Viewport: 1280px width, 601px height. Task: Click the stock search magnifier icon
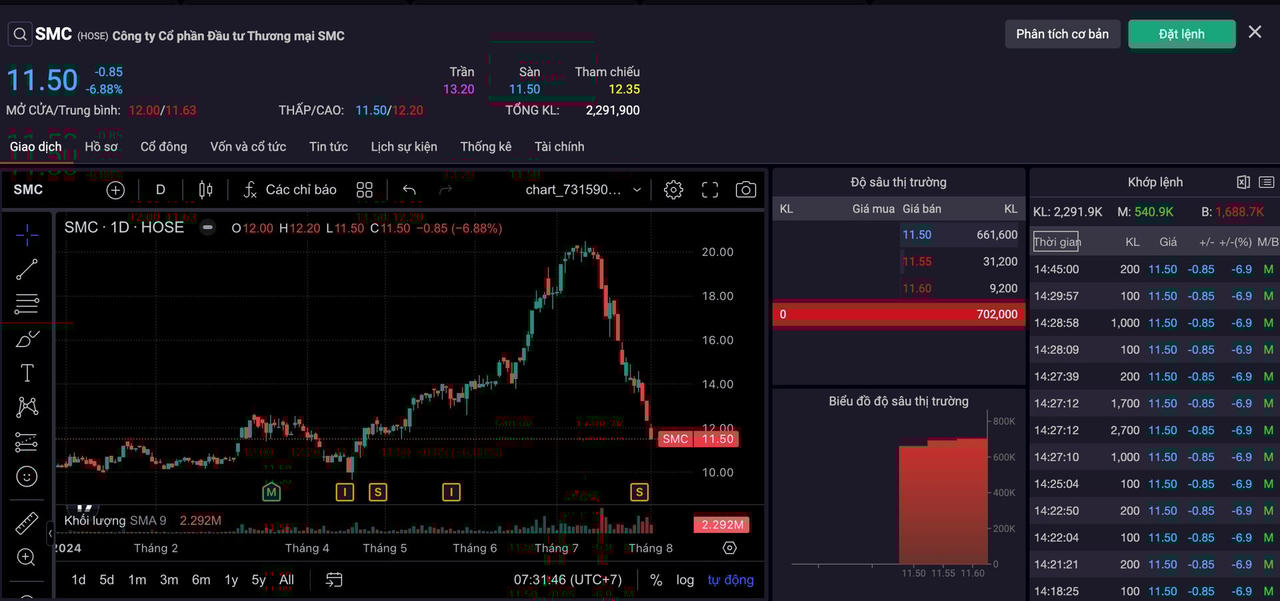(20, 34)
